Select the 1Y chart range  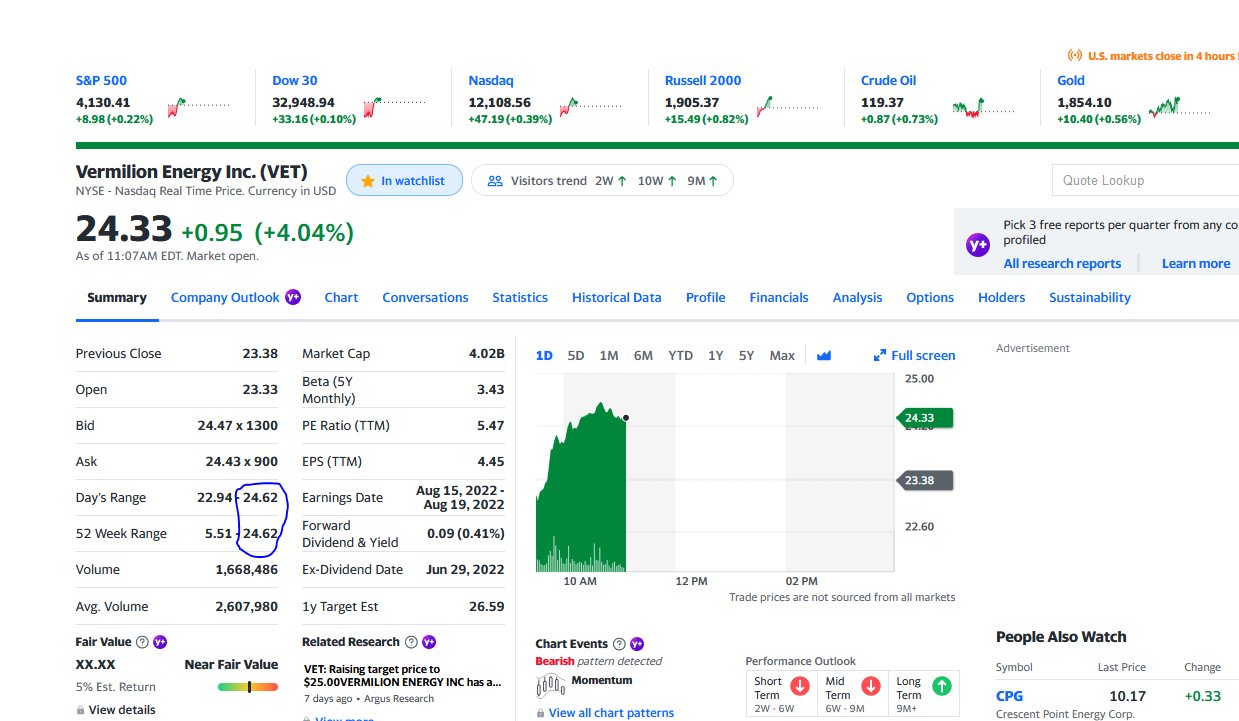click(x=715, y=355)
